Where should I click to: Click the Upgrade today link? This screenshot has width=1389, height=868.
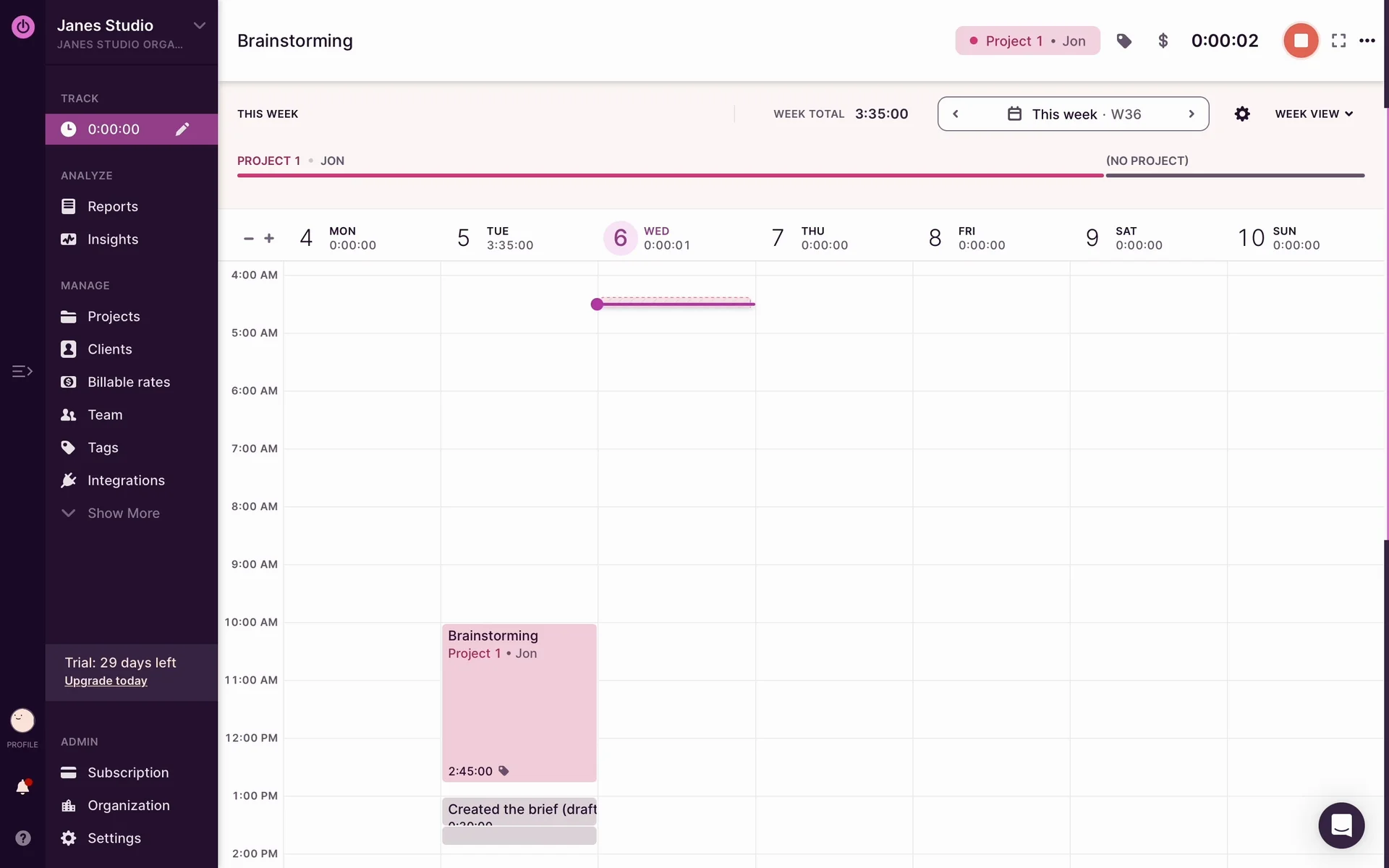click(x=106, y=681)
